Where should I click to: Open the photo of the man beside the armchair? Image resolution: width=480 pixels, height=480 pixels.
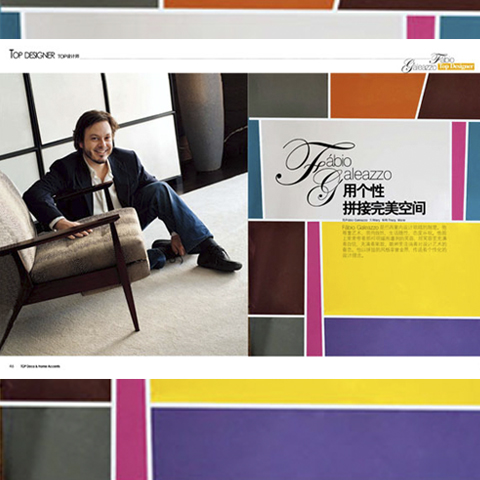pos(124,214)
